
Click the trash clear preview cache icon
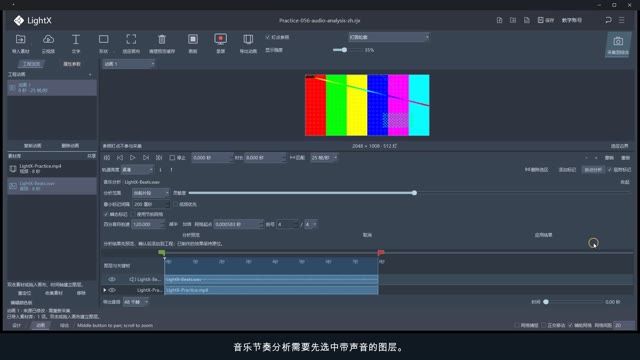click(162, 39)
